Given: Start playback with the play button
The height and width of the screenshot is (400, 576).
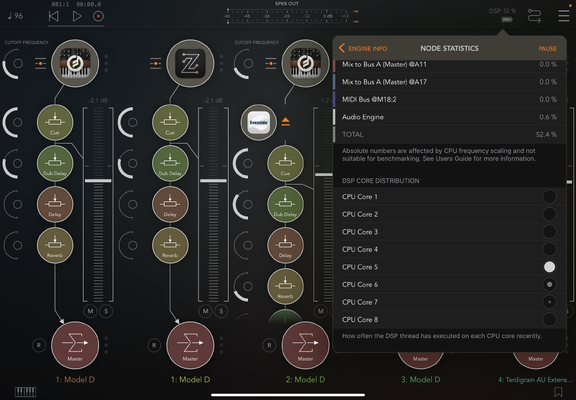Looking at the screenshot, I should [x=76, y=16].
